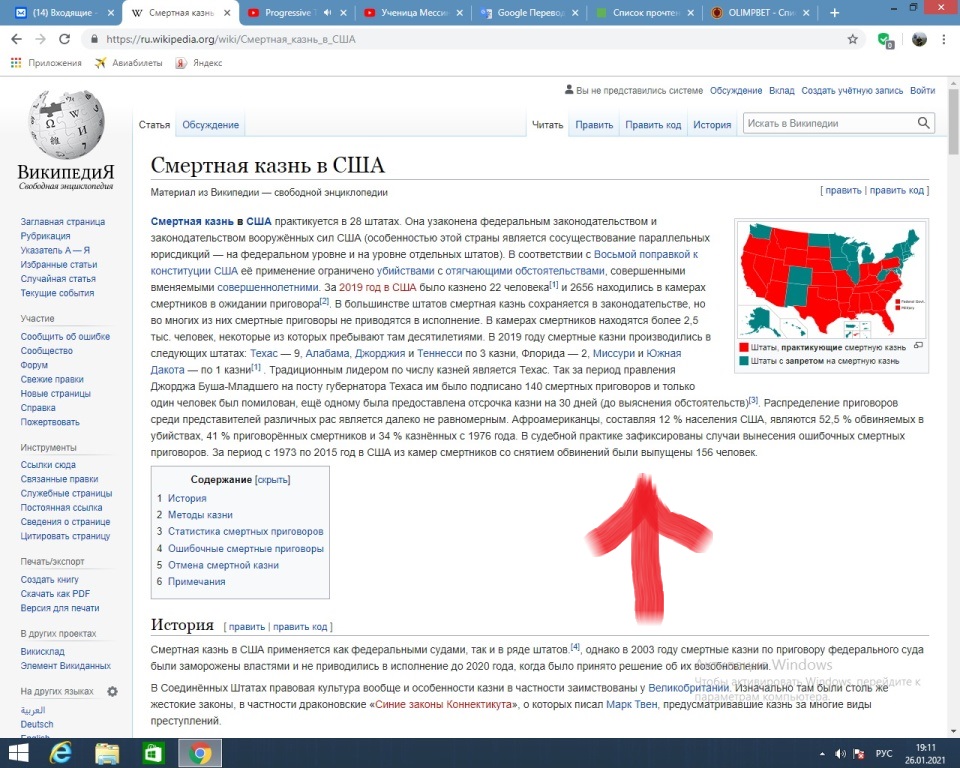
Task: Open the Авиабилеты bookmark
Action: (129, 63)
